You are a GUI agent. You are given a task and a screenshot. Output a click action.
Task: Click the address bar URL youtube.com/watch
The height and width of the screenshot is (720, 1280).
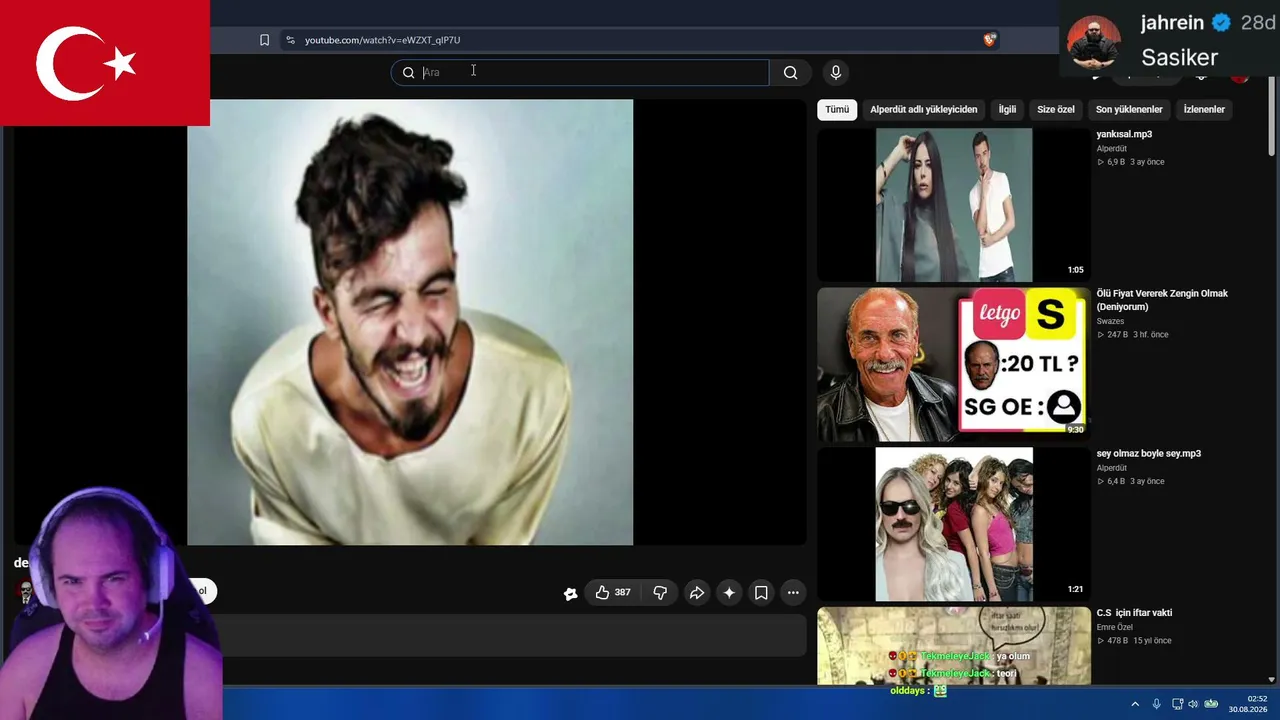(x=383, y=40)
